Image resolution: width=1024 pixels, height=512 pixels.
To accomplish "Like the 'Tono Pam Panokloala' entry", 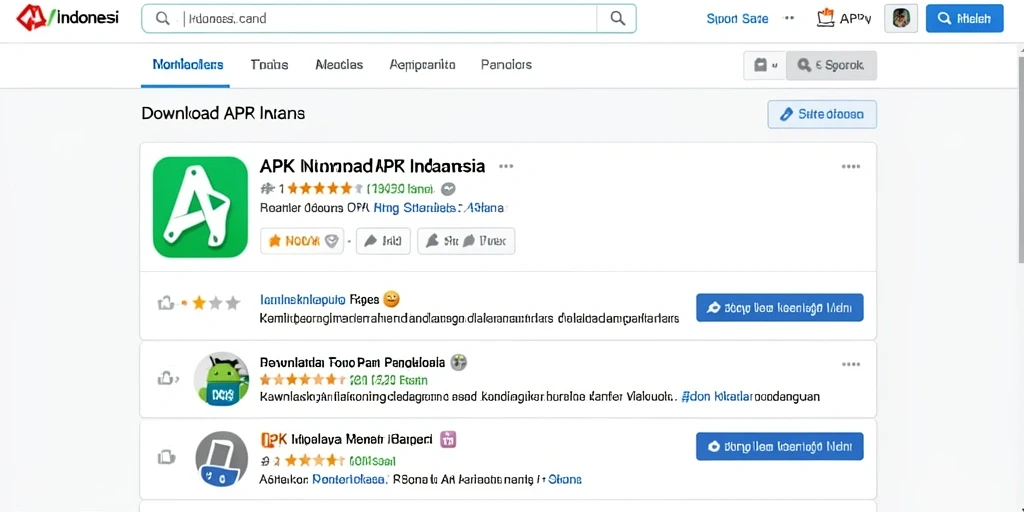I will tap(166, 378).
